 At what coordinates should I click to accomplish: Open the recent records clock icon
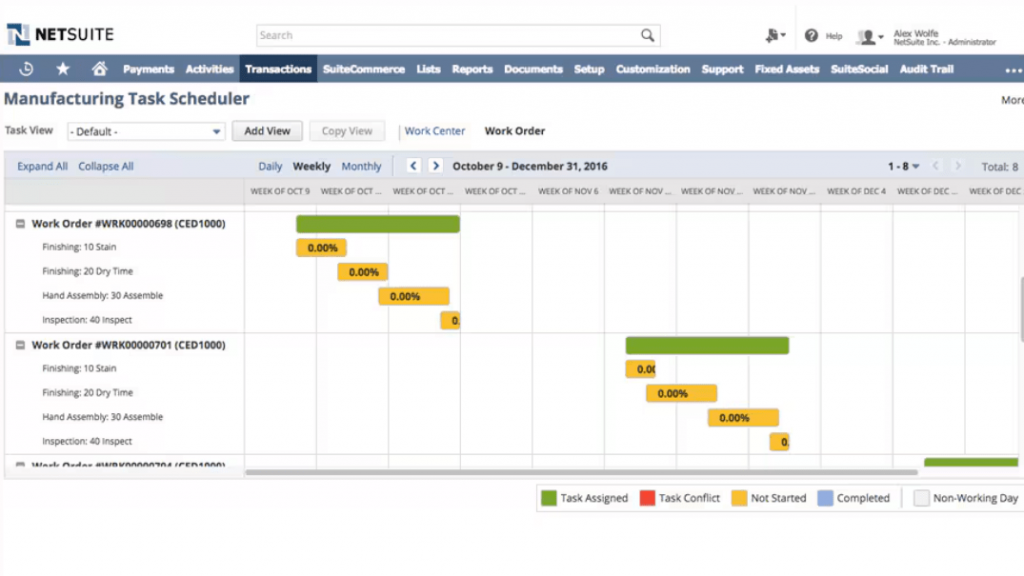coord(26,69)
